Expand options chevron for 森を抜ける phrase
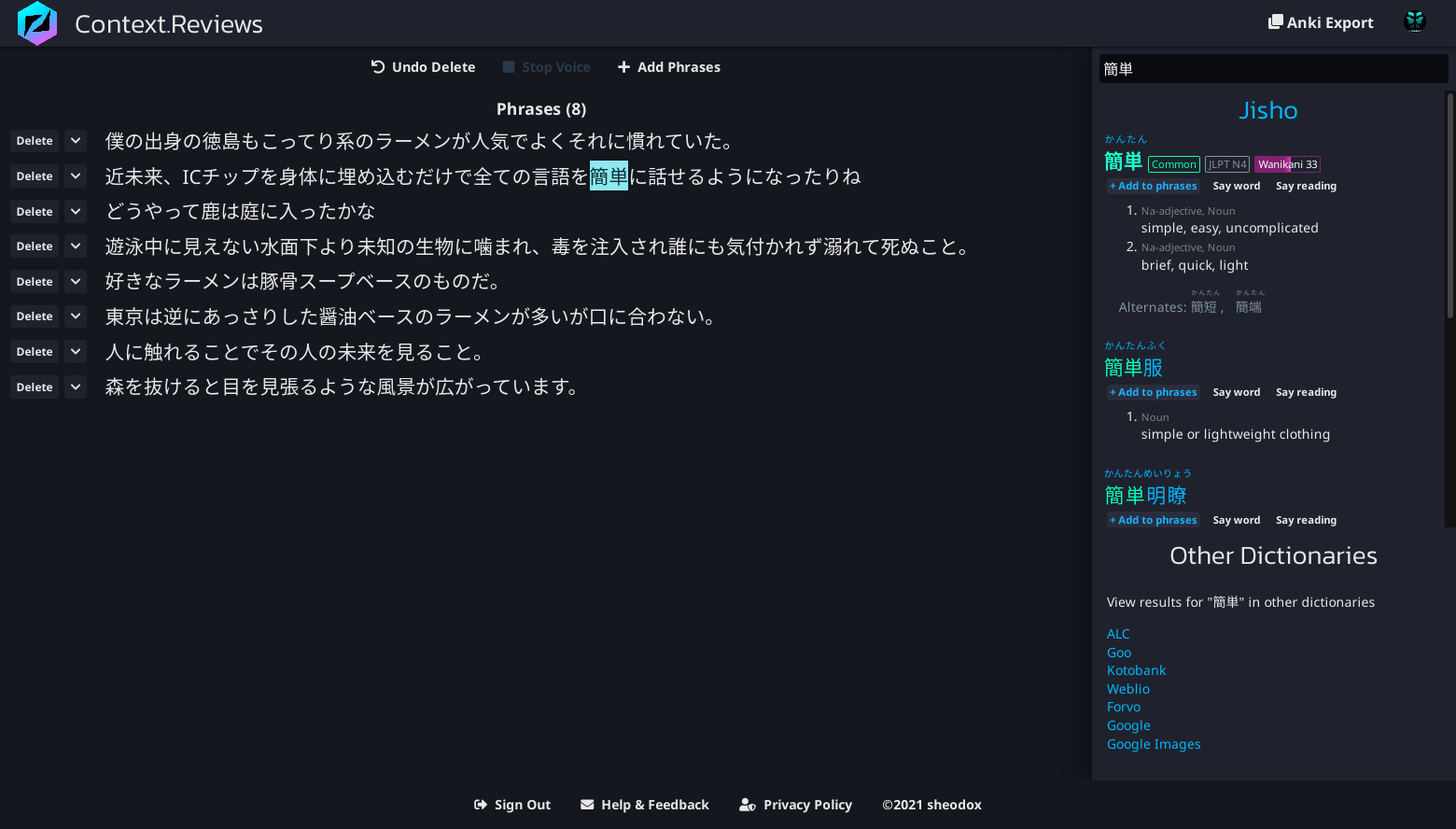Image resolution: width=1456 pixels, height=829 pixels. (x=76, y=387)
